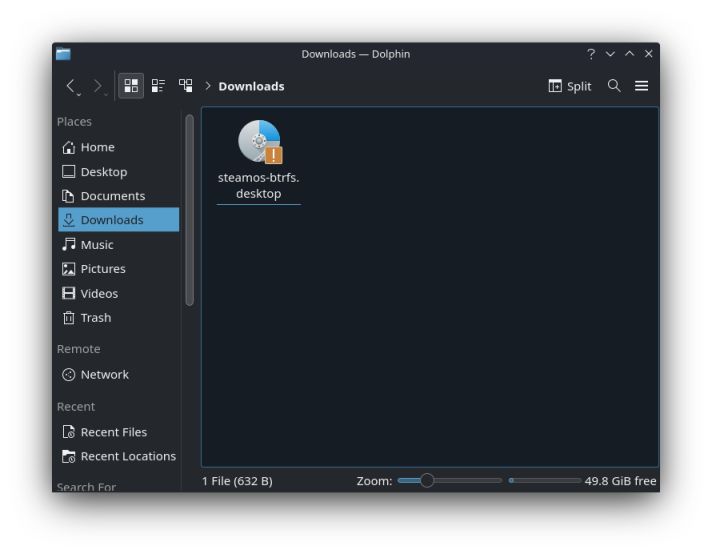712x554 pixels.
Task: Open Recent Files entry
Action: pyautogui.click(x=119, y=432)
